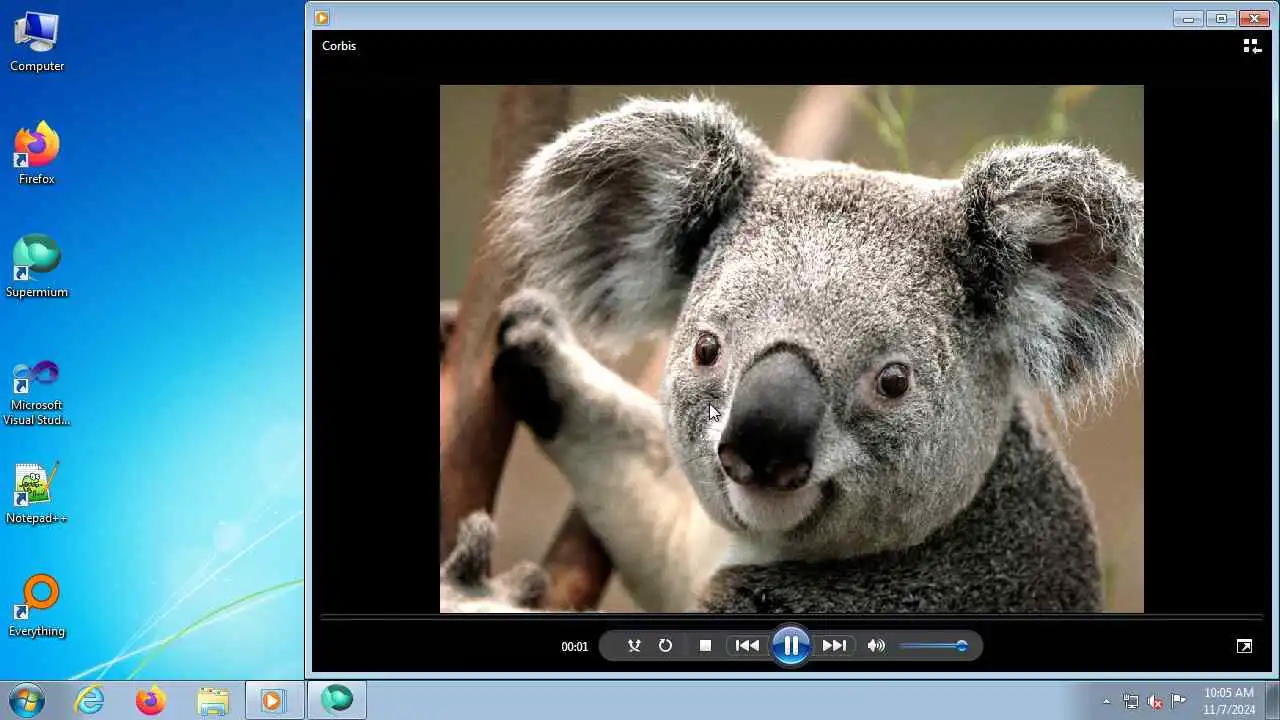Mute the player's volume speaker icon
This screenshot has width=1280, height=720.
[876, 646]
